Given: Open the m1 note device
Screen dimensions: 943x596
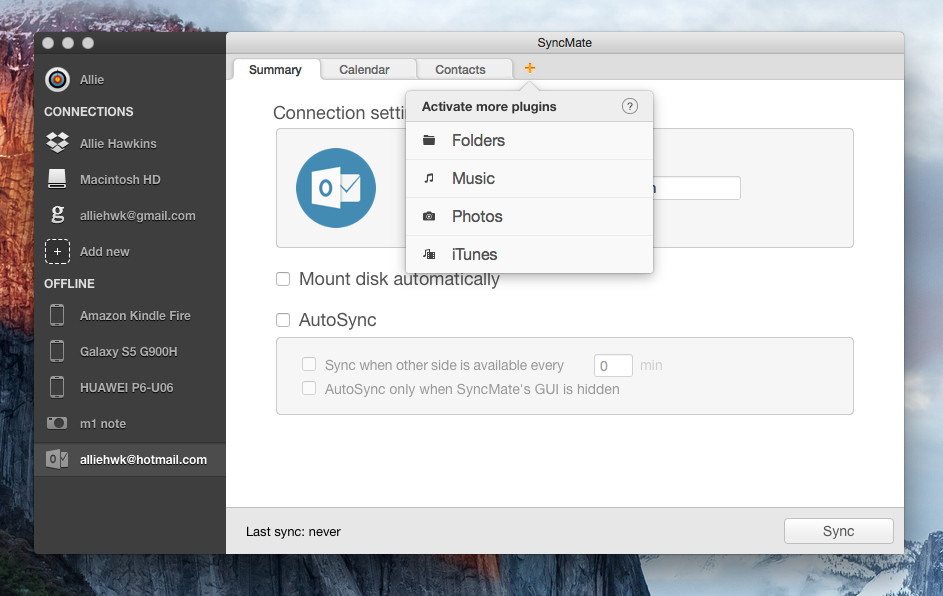Looking at the screenshot, I should coord(103,423).
